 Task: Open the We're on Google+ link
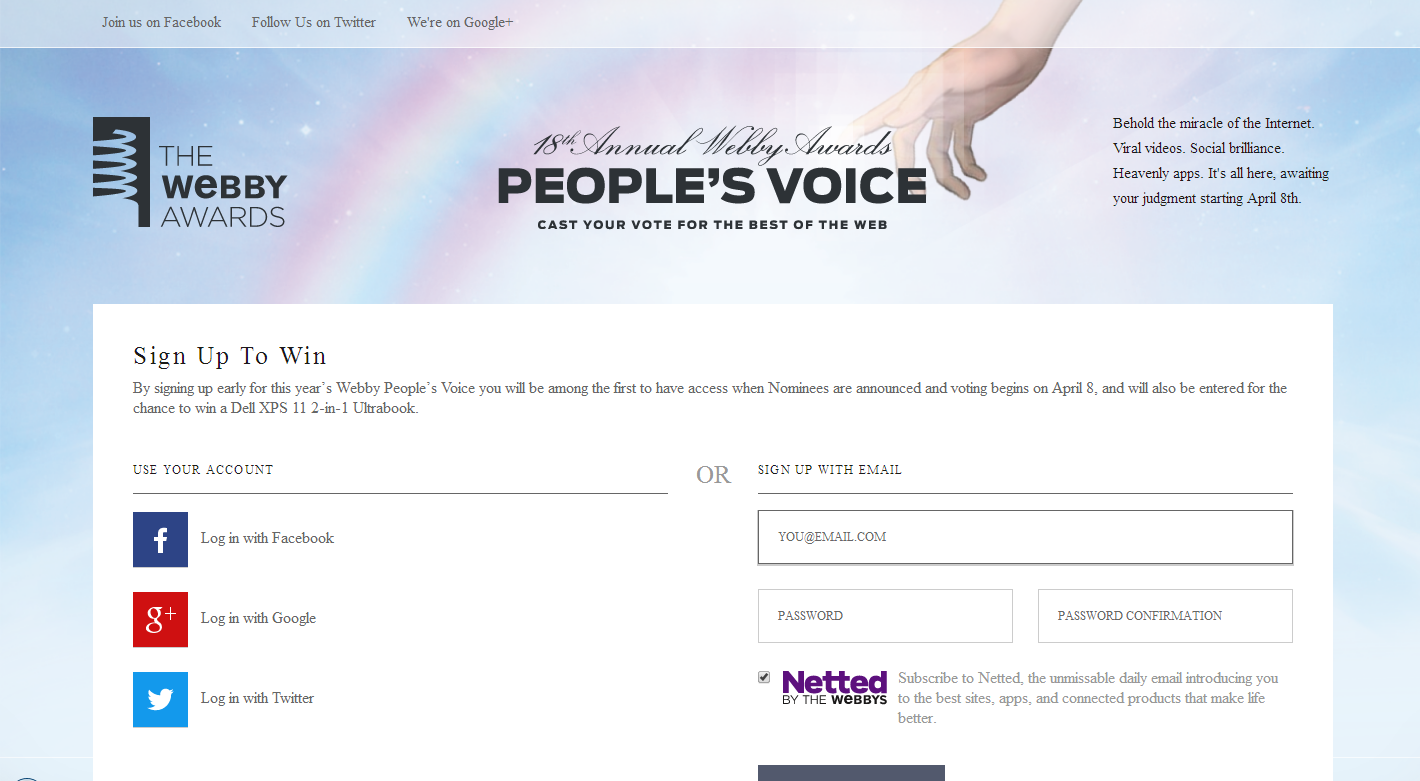(x=460, y=22)
